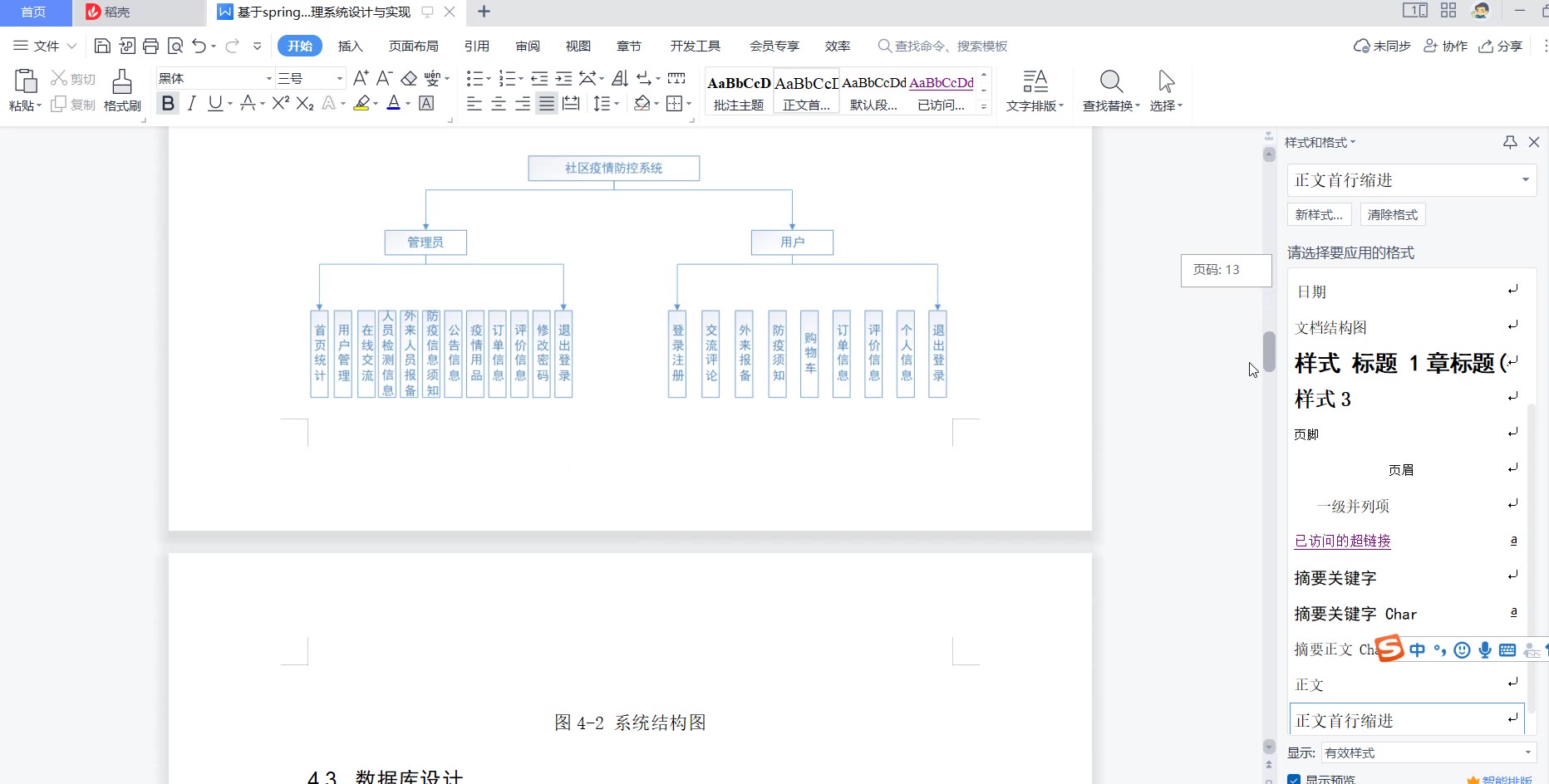Click the 未同步 sync status button
This screenshot has height=784, width=1549.
pos(1382,46)
